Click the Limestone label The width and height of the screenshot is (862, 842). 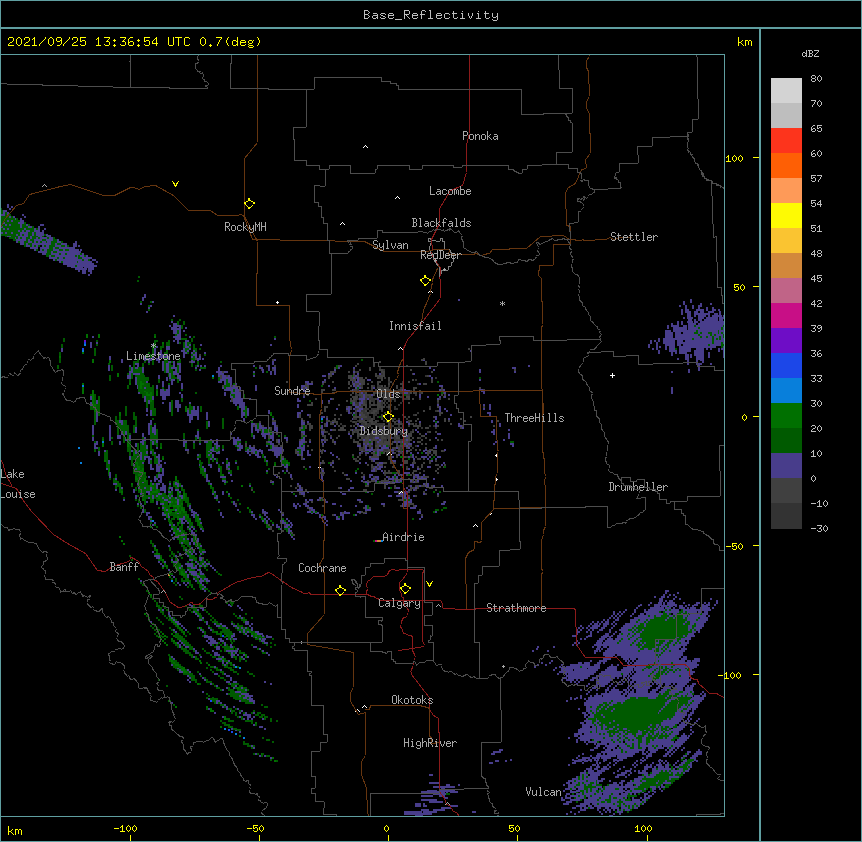[x=153, y=356]
